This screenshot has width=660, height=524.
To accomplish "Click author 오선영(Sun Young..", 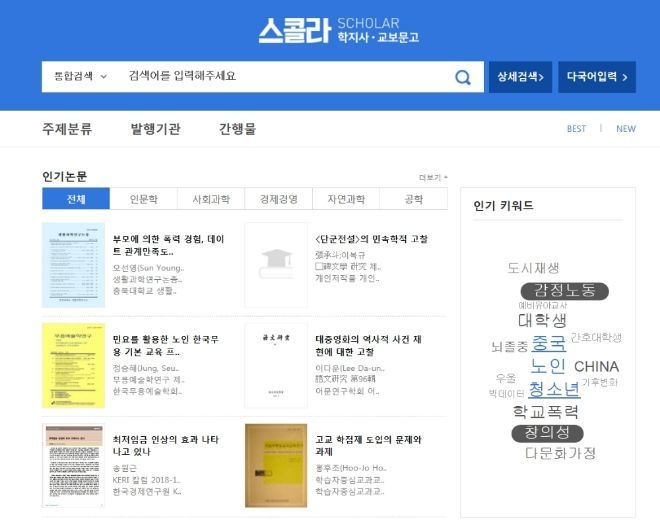I will [148, 268].
